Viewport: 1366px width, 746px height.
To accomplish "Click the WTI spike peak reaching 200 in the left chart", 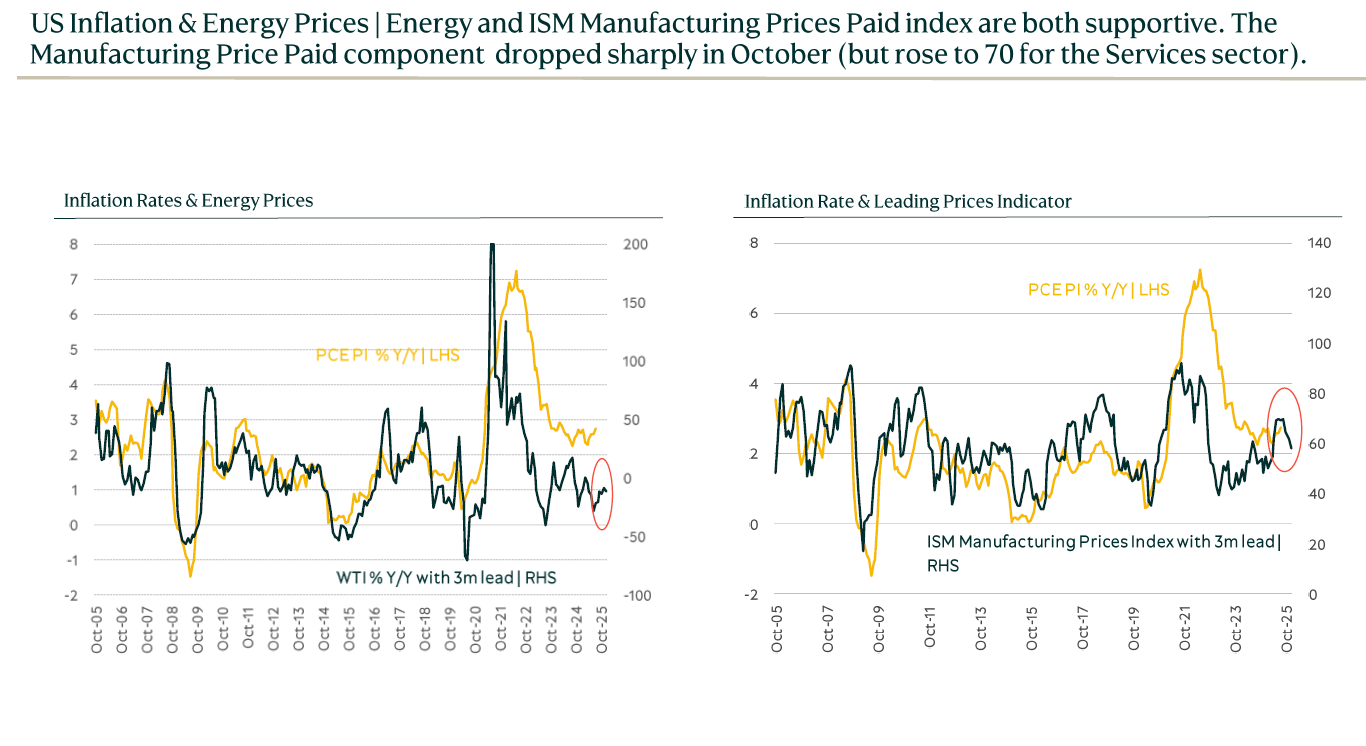I will click(x=491, y=246).
